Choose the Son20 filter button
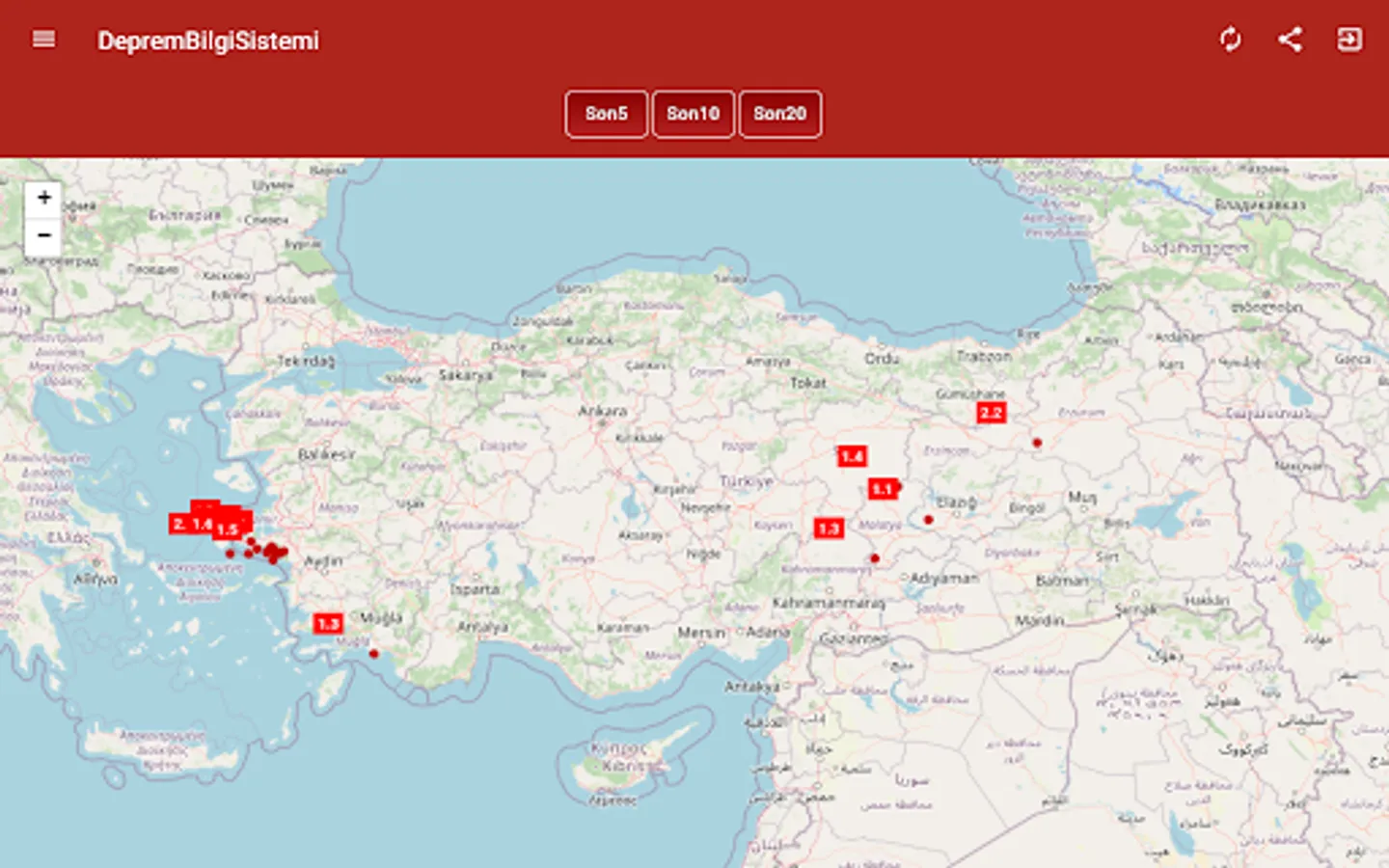The width and height of the screenshot is (1389, 868). pos(780,114)
